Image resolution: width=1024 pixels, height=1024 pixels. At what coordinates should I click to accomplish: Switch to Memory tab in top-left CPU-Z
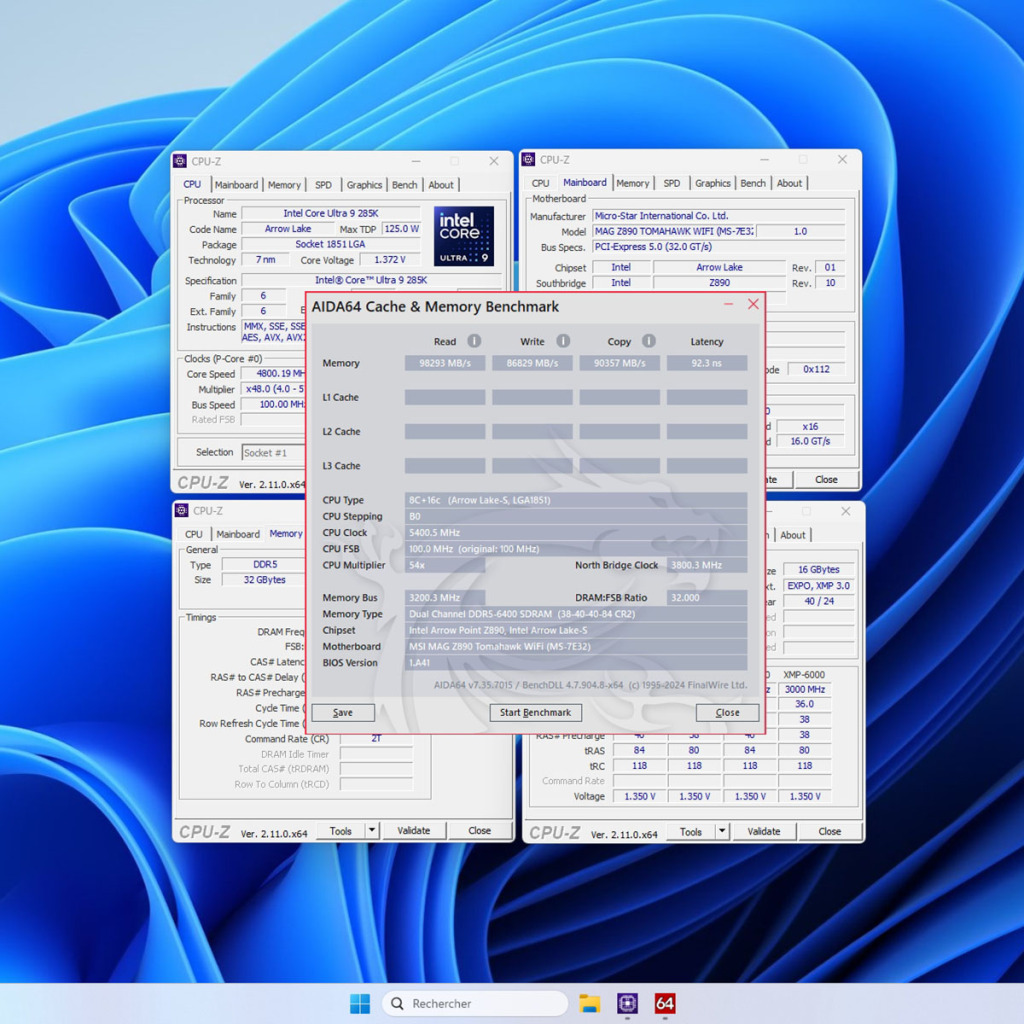tap(284, 185)
